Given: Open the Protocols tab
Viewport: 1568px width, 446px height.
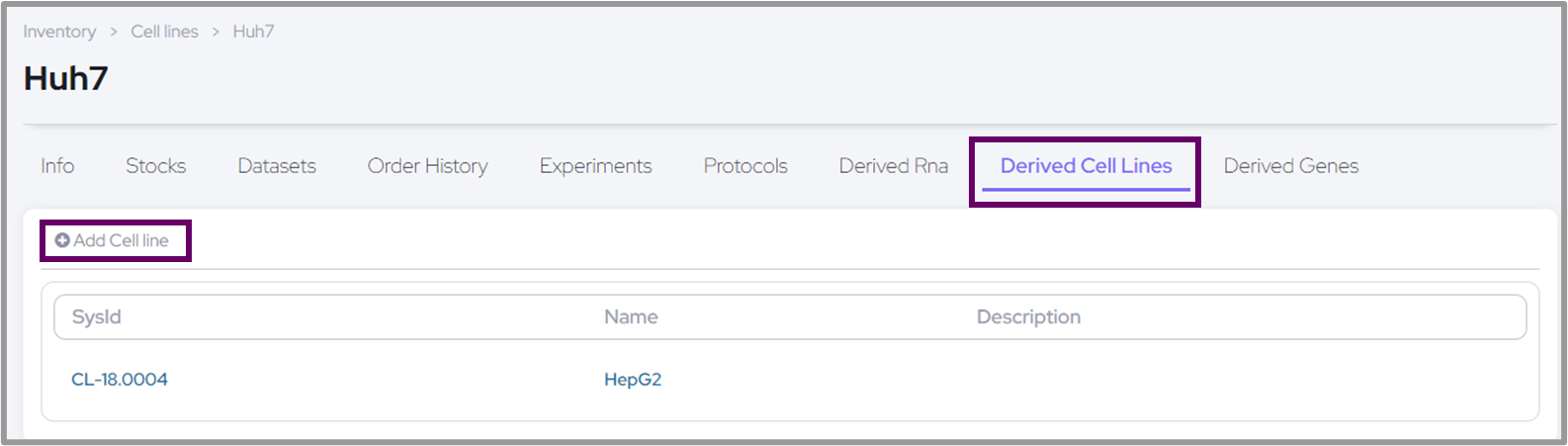Looking at the screenshot, I should click(x=745, y=166).
